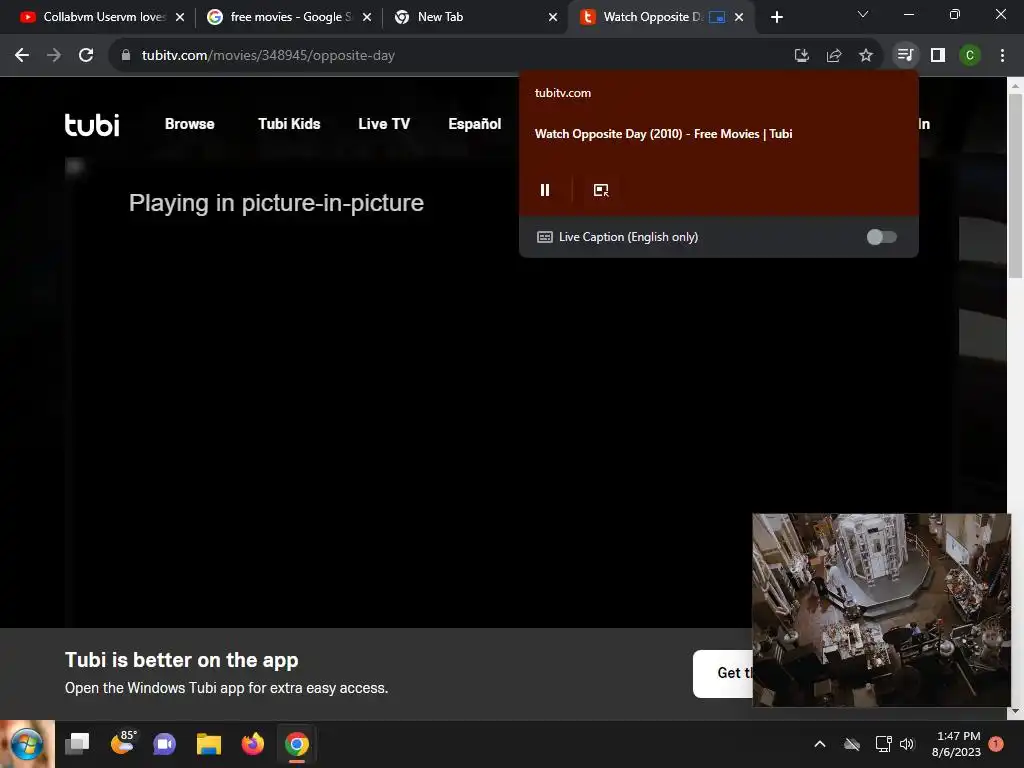Click the tubitv.com label in media popup

[x=562, y=93]
